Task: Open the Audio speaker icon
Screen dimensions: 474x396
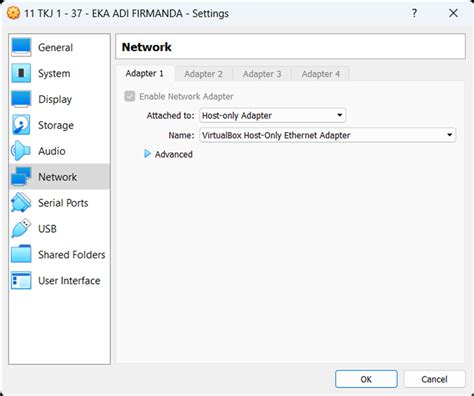Action: coord(21,151)
